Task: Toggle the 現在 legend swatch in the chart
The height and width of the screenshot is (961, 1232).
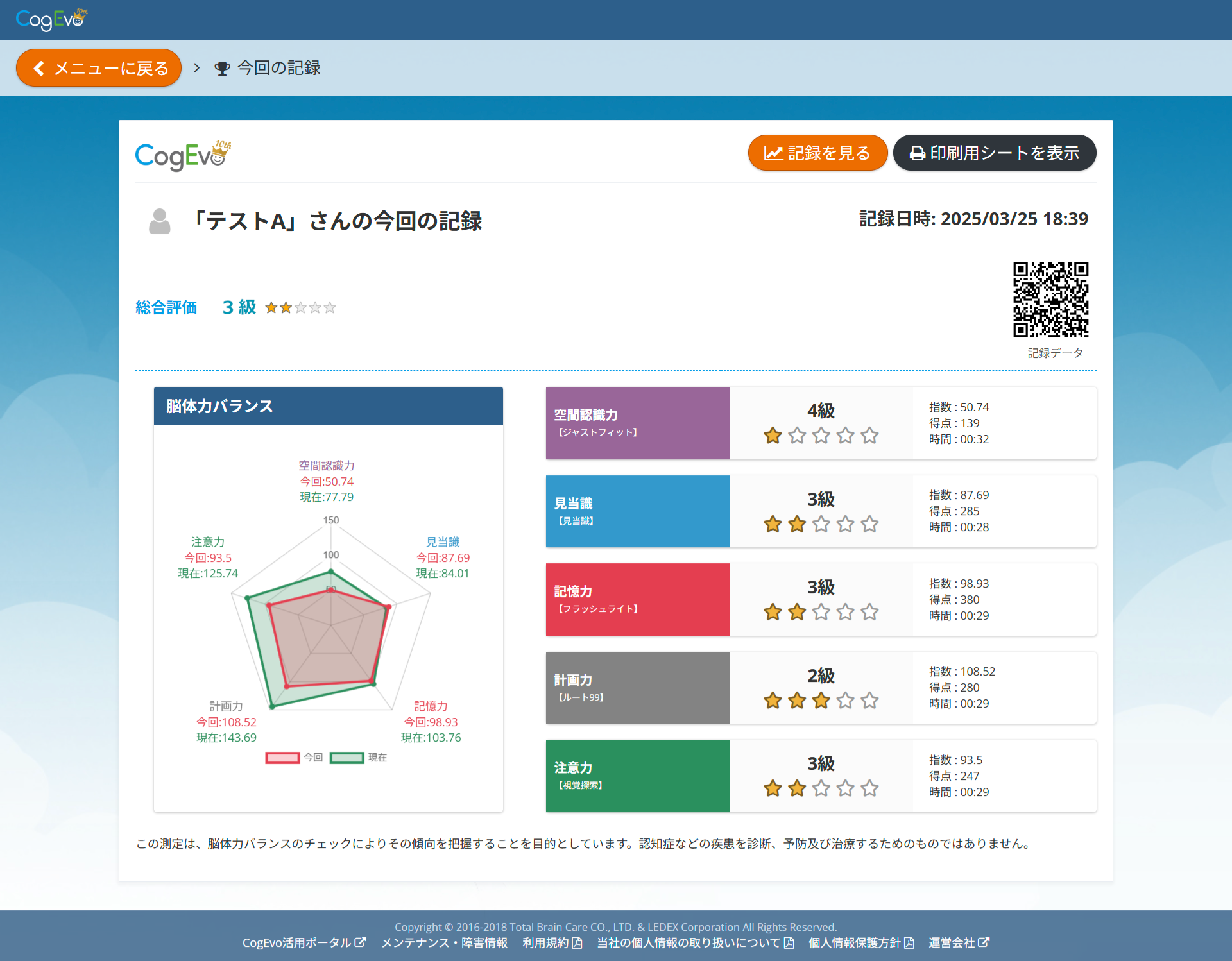Action: coord(346,758)
